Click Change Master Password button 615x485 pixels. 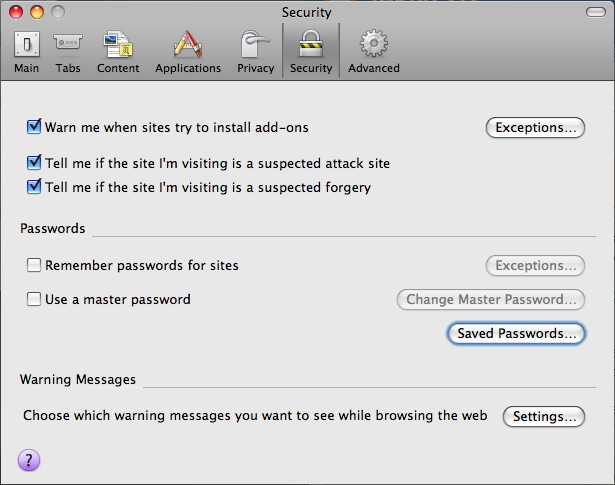coord(491,300)
